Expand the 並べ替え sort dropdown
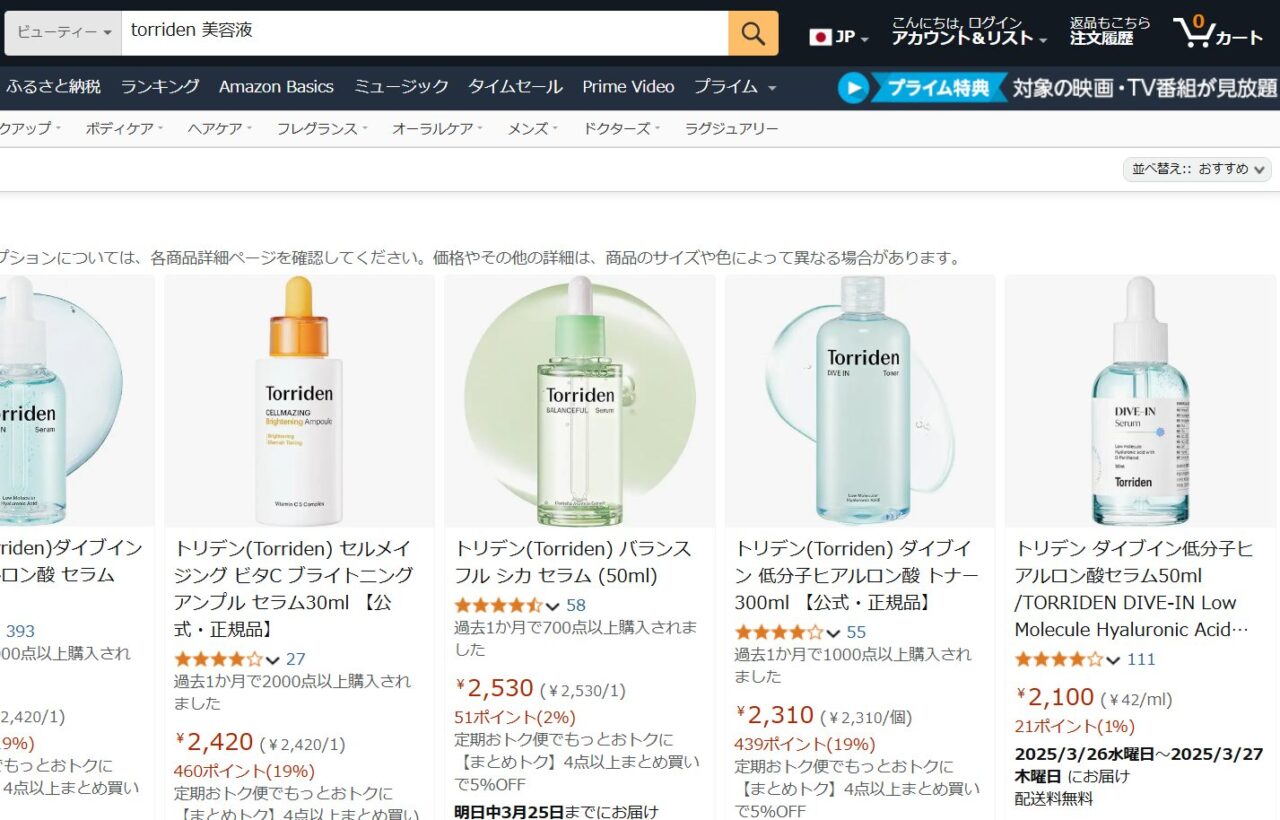Screen dimensions: 1280x820 [x=1197, y=169]
